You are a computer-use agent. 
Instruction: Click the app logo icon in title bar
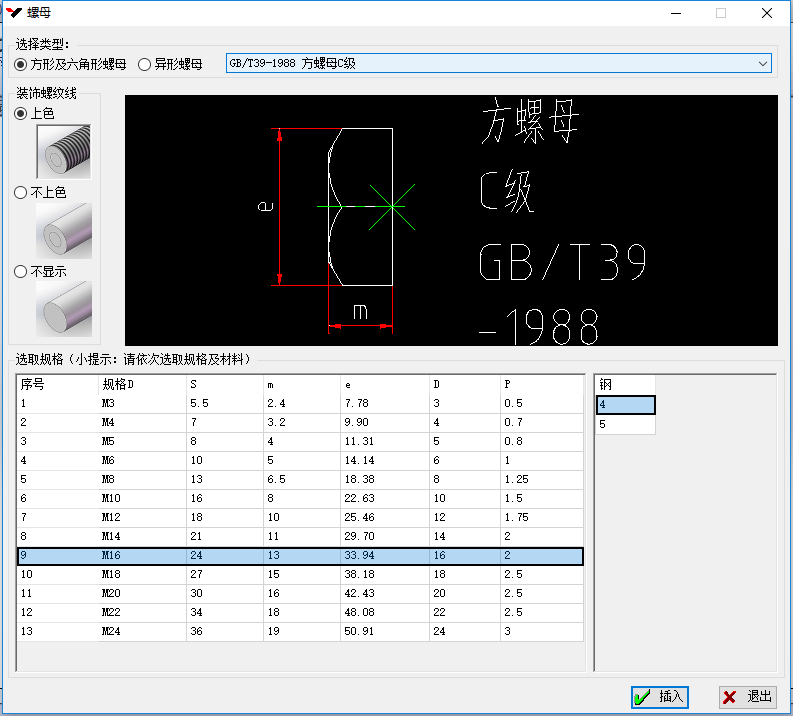14,13
